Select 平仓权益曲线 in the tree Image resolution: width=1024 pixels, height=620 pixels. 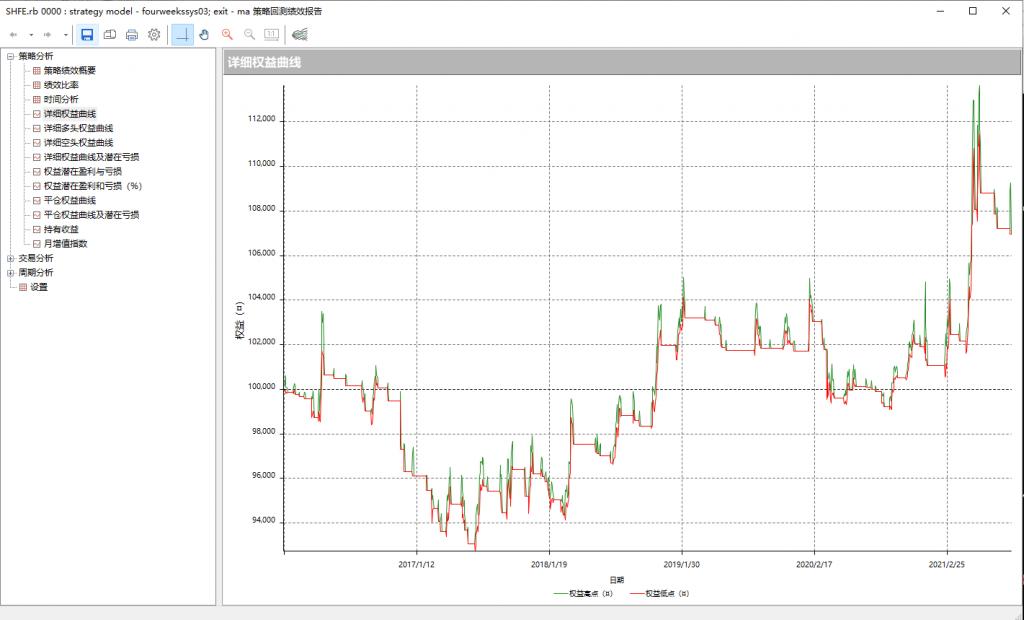coord(70,200)
